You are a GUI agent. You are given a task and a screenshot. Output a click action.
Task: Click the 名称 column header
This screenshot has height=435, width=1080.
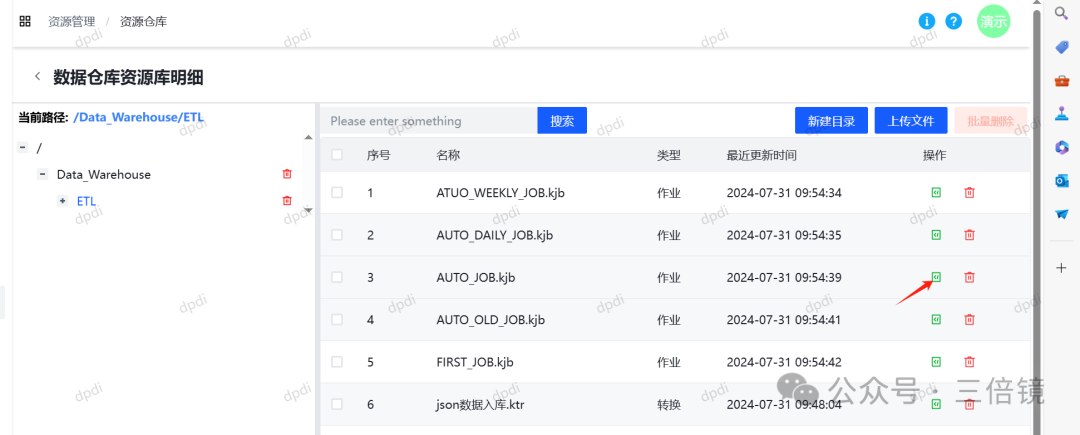coord(448,156)
